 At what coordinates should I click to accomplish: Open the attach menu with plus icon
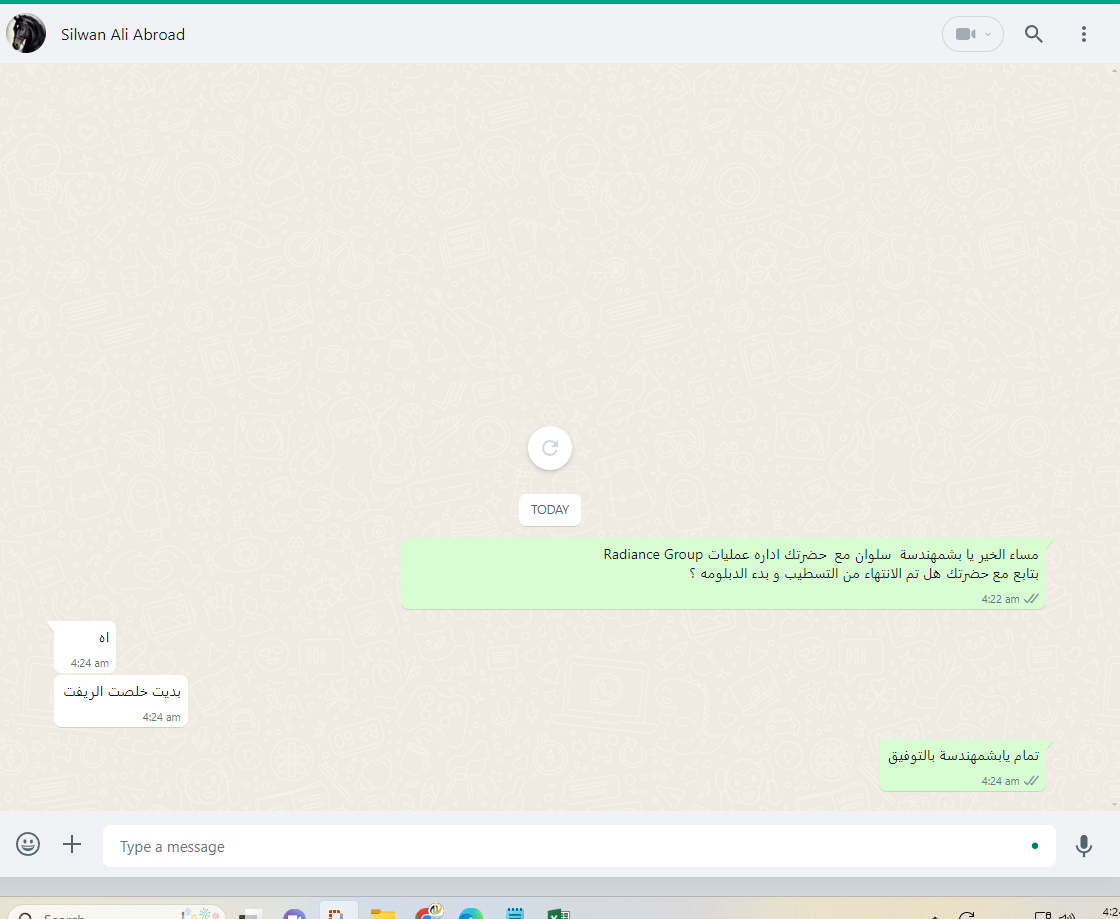[72, 845]
